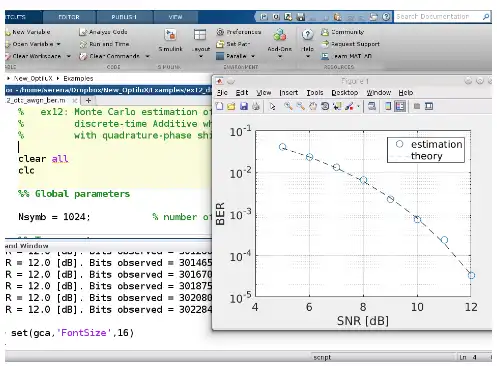Screen dimensions: 497x366
Task: Expand Help dropdown arrow in ribbon
Action: 308,56
